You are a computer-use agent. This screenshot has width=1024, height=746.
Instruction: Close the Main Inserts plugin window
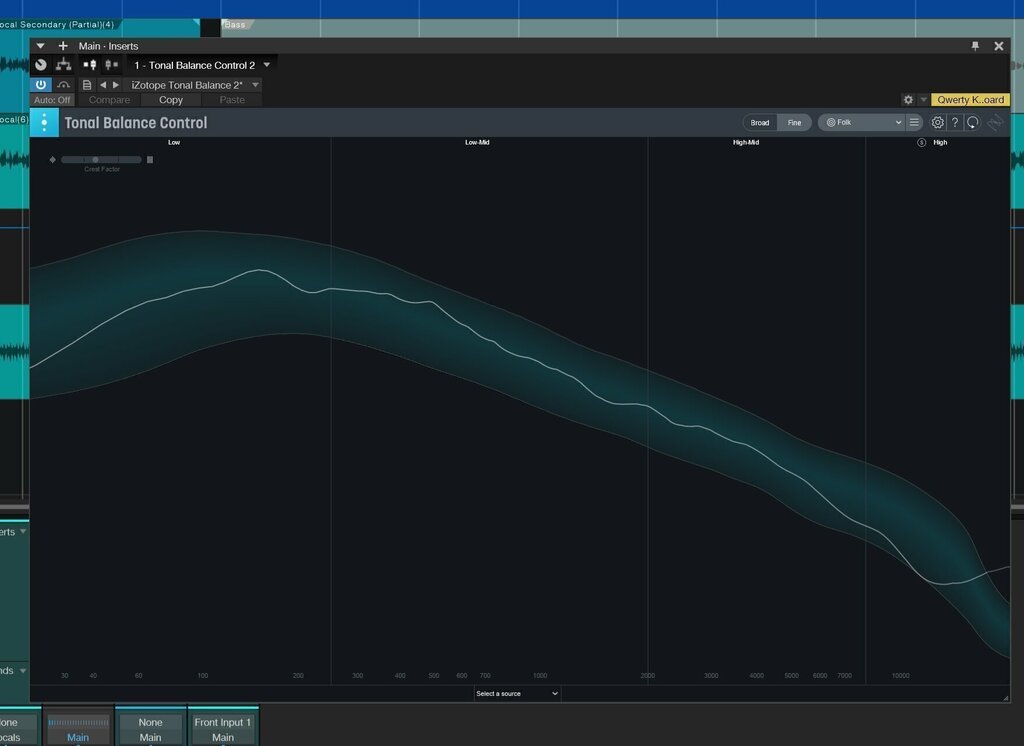(x=999, y=46)
